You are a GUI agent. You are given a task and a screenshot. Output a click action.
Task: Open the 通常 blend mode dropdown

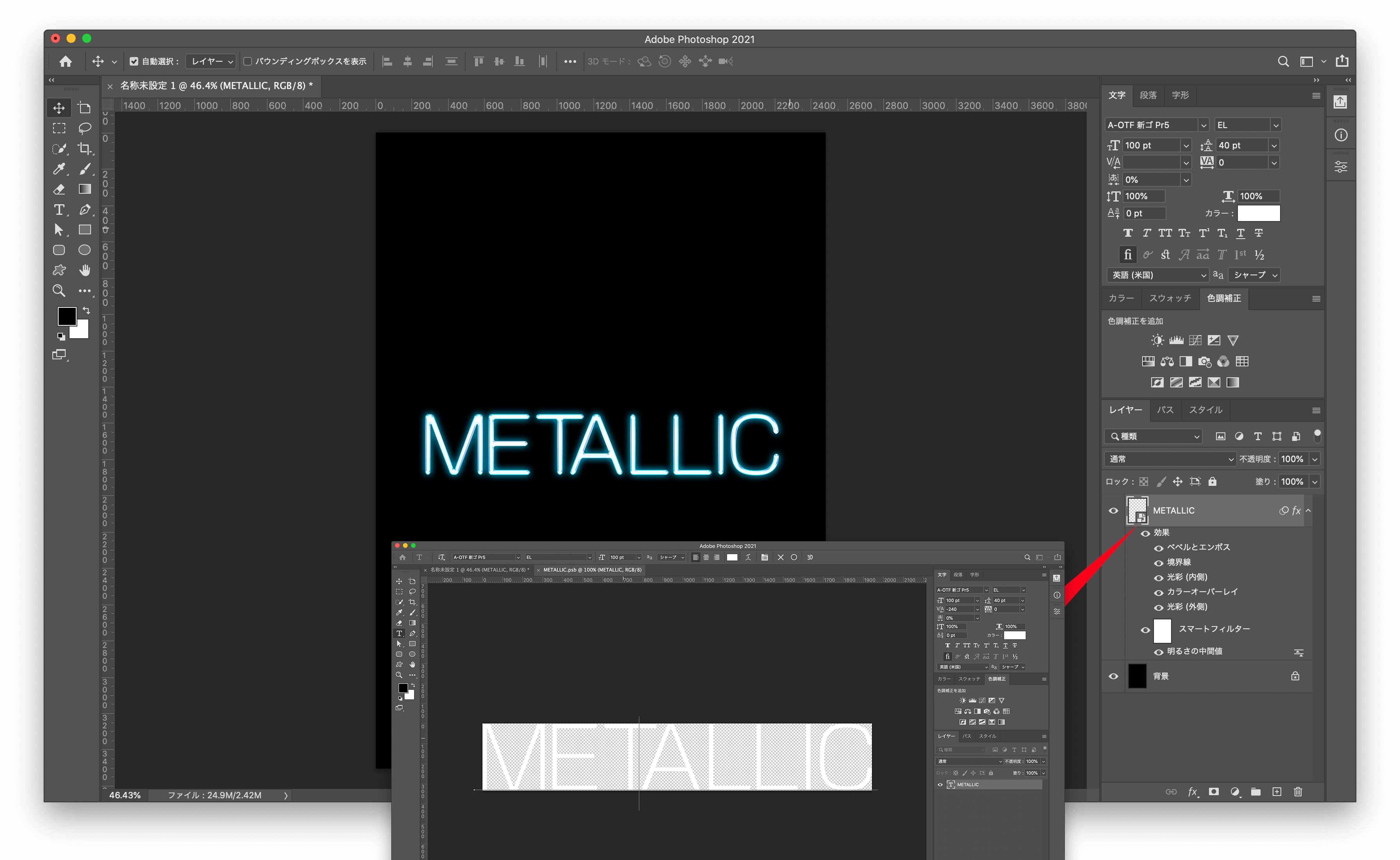(1170, 460)
